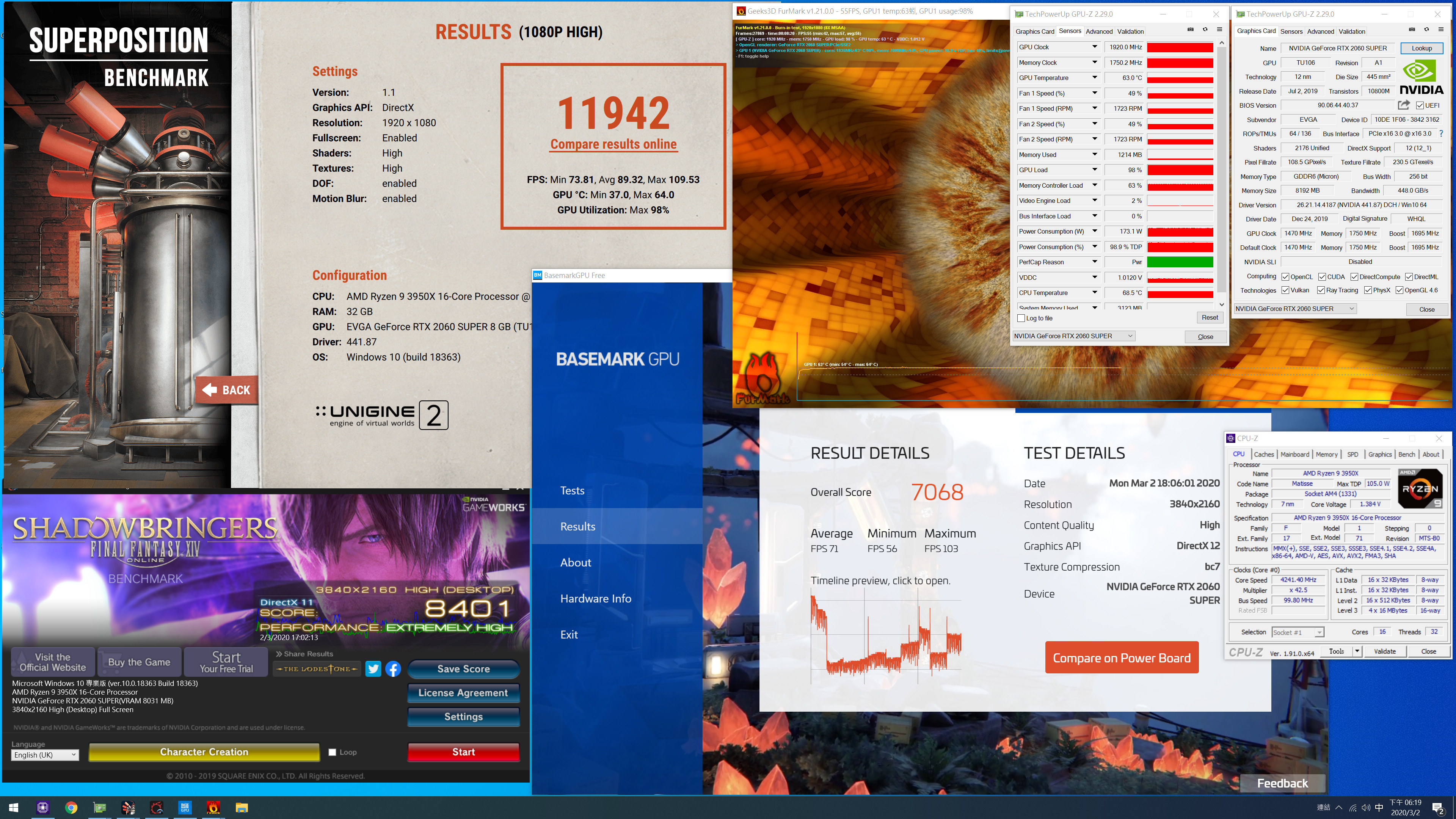Click Feedback button in Basemark

pos(1282,783)
